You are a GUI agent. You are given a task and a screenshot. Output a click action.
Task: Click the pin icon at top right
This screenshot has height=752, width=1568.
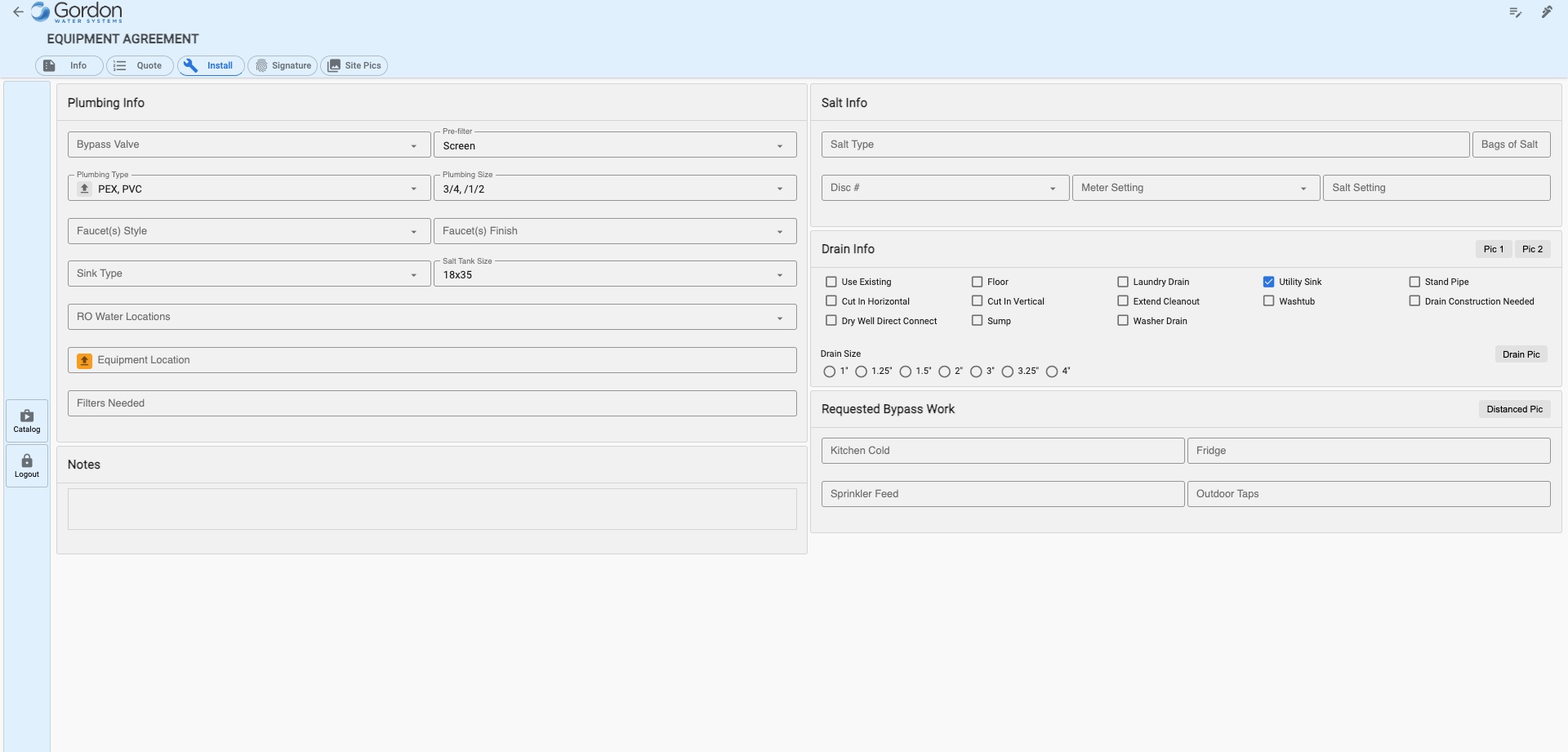(1547, 12)
